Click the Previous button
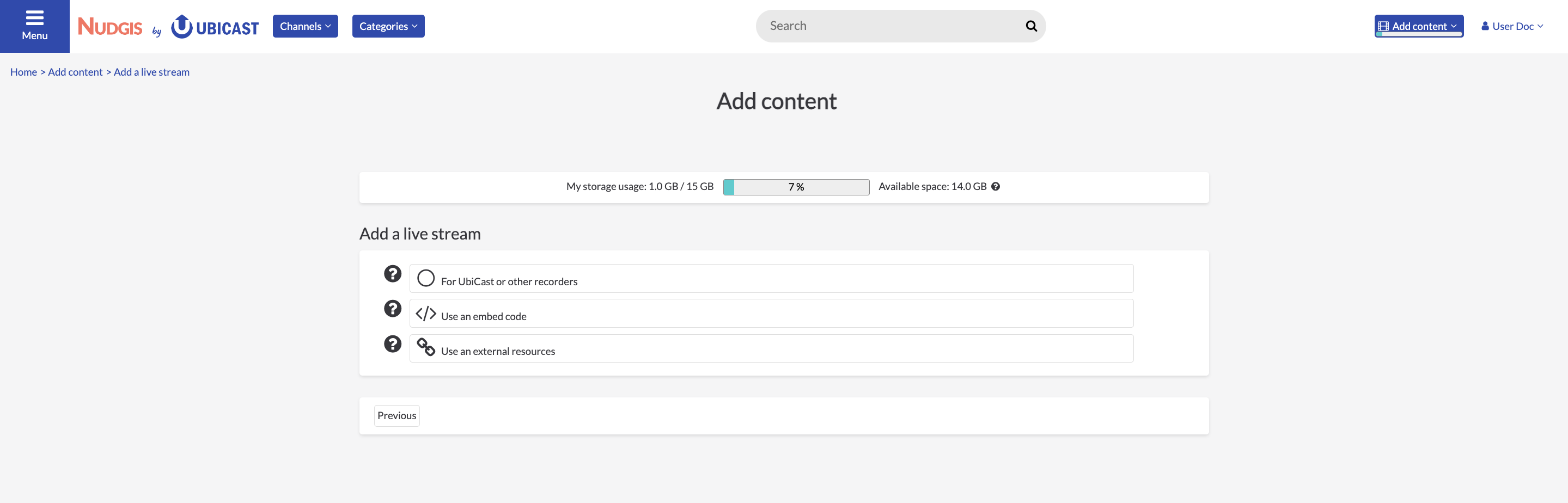1568x503 pixels. (x=396, y=416)
